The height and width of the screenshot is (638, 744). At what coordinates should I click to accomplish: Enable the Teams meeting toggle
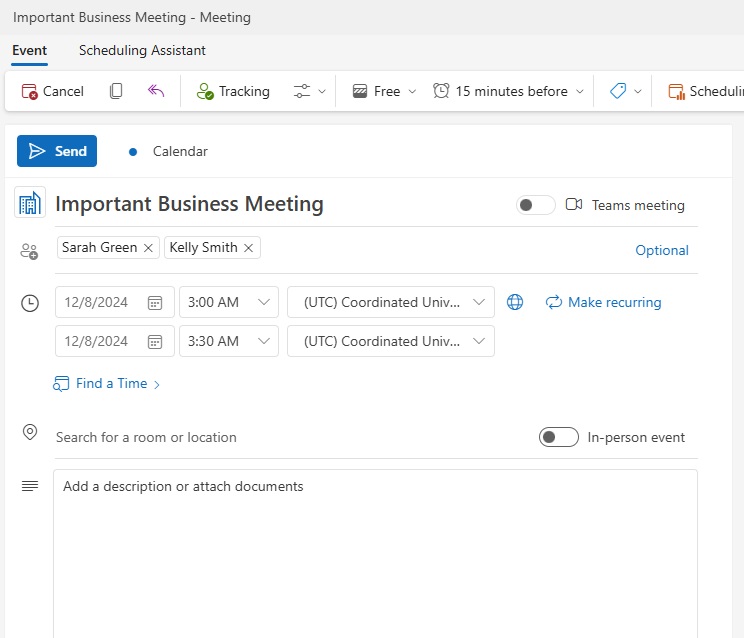(x=535, y=205)
